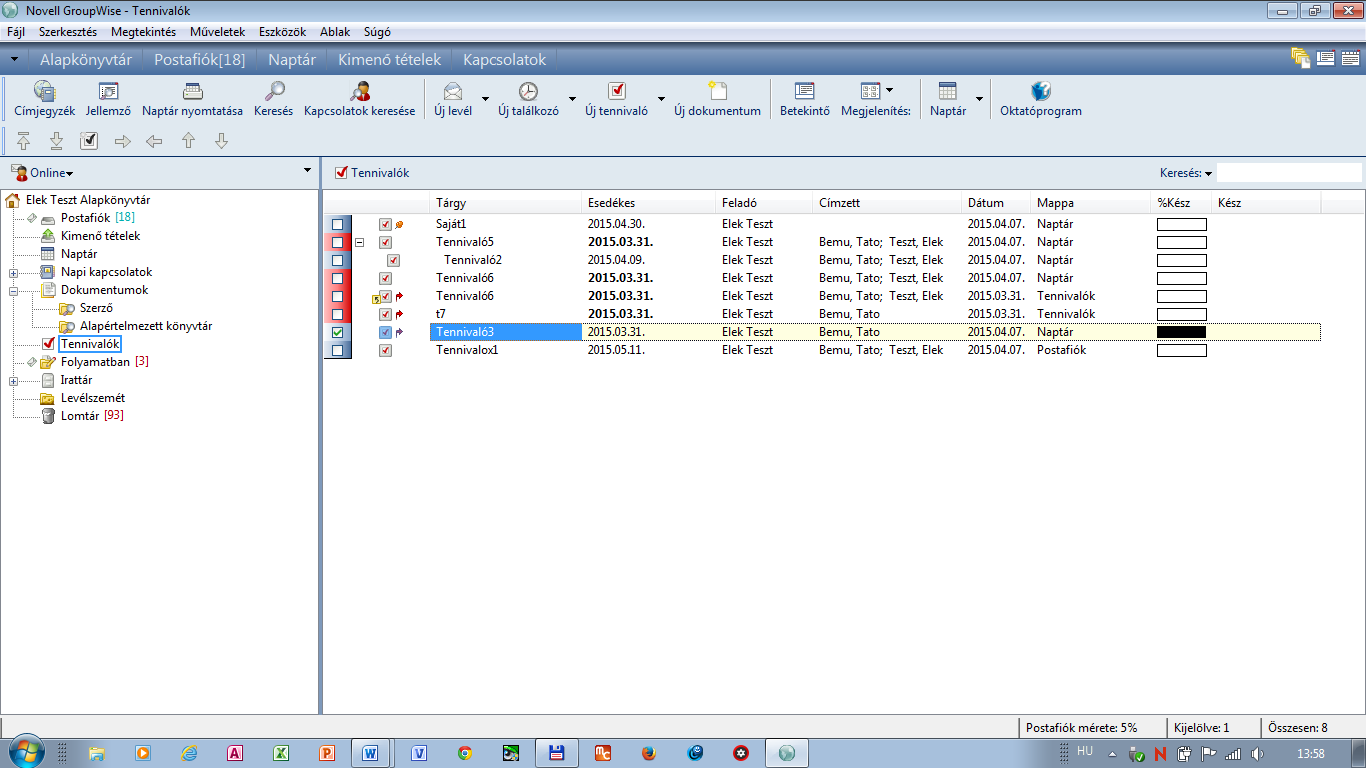Image resolution: width=1366 pixels, height=768 pixels.
Task: Open the Új találkozó dropdown arrow
Action: [x=572, y=99]
